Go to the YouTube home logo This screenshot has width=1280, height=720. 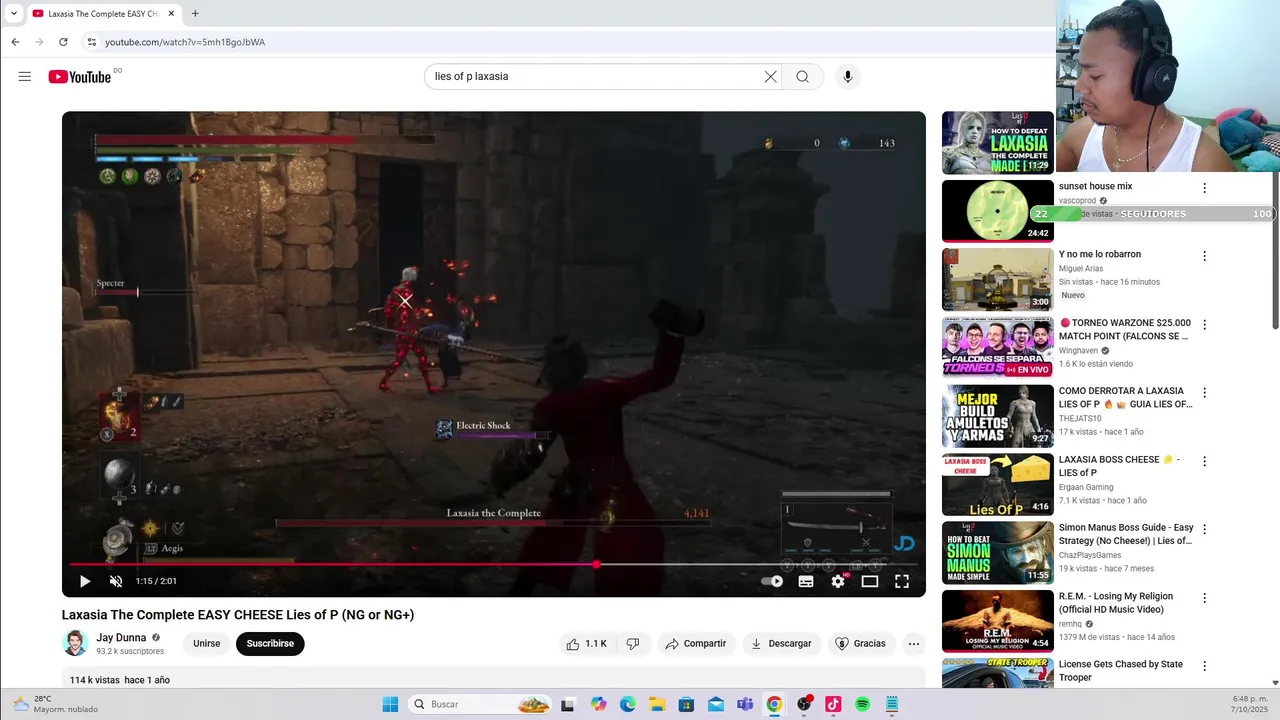coord(80,77)
